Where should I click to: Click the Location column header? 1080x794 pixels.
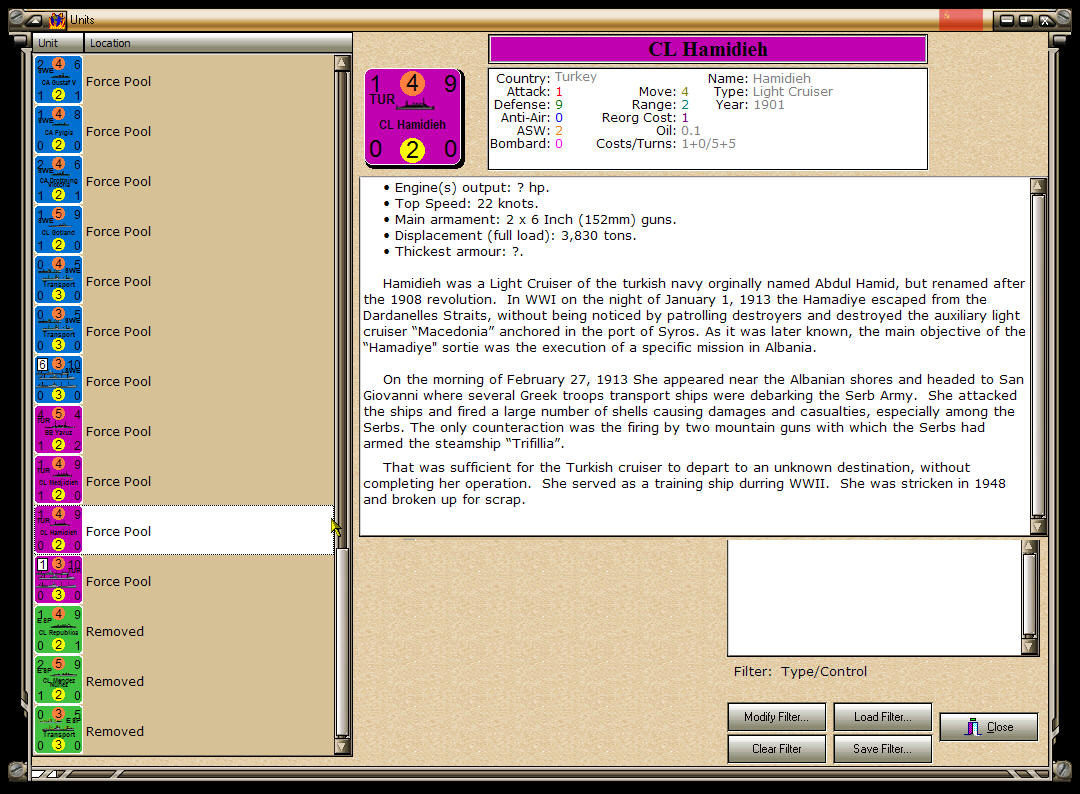point(218,43)
